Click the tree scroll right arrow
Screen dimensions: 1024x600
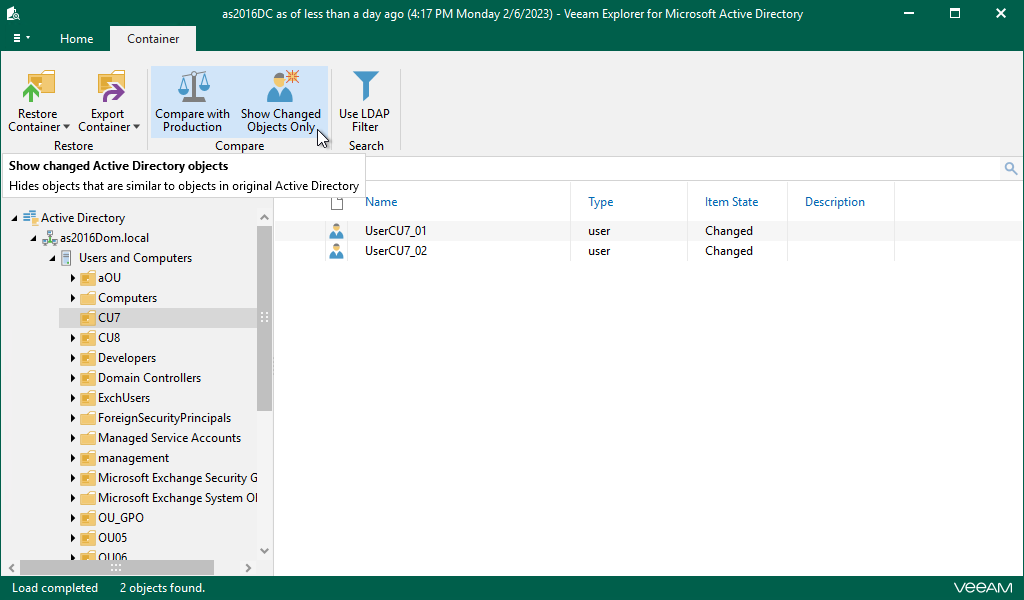click(248, 568)
